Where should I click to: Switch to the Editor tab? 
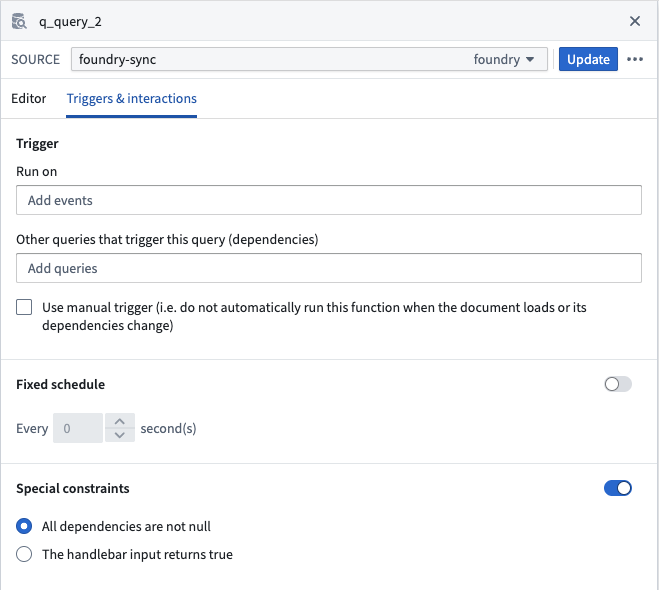click(x=29, y=98)
